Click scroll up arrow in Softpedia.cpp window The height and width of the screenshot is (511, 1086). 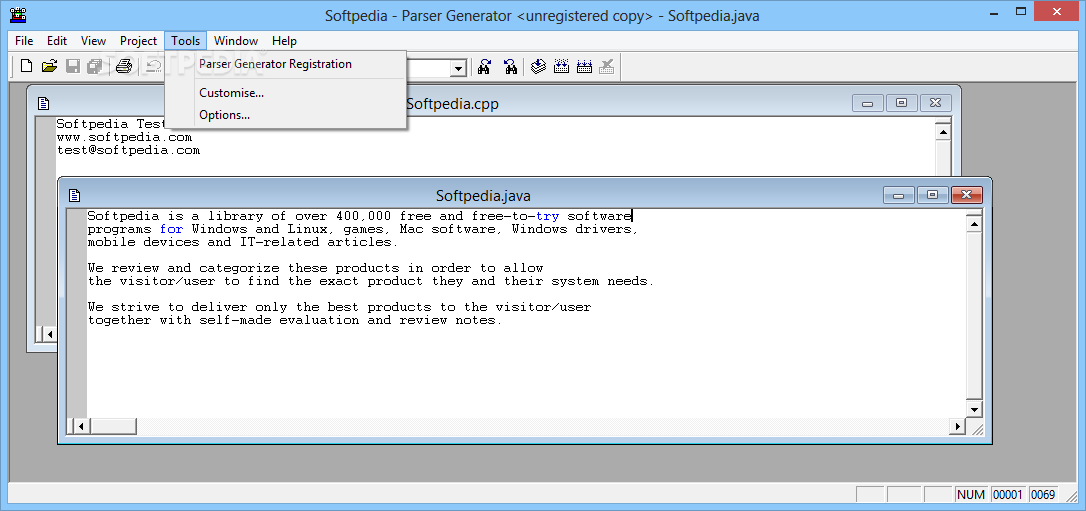tap(943, 132)
